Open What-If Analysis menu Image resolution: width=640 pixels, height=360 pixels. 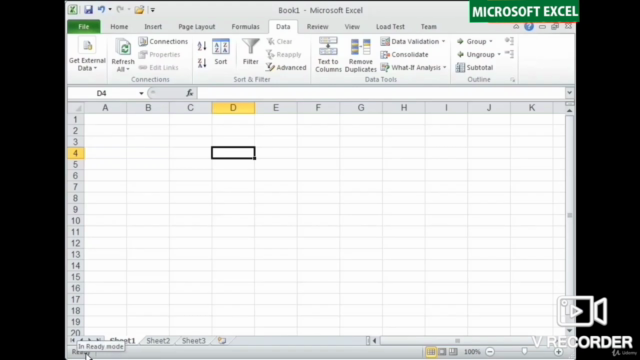click(x=413, y=67)
